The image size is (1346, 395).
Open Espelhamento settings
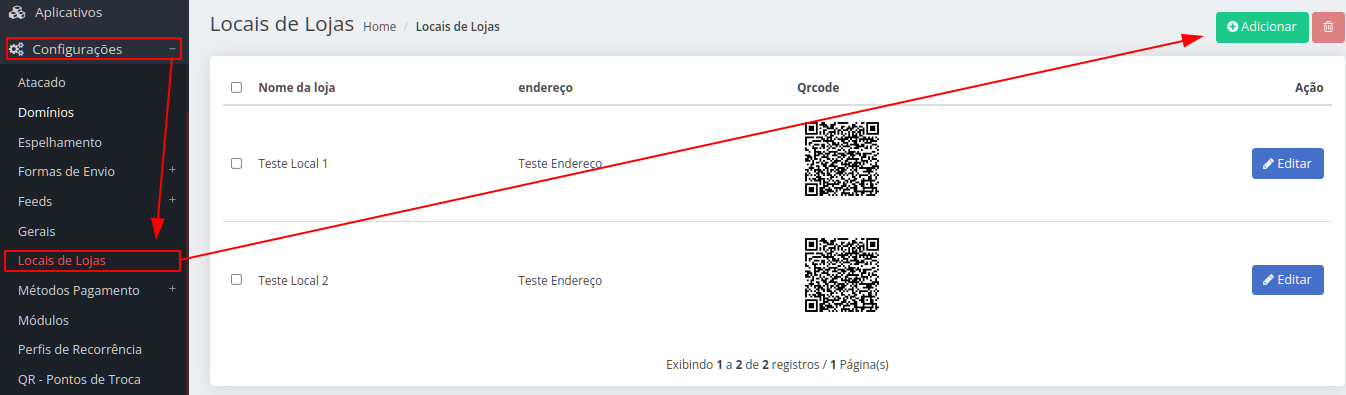tap(60, 142)
